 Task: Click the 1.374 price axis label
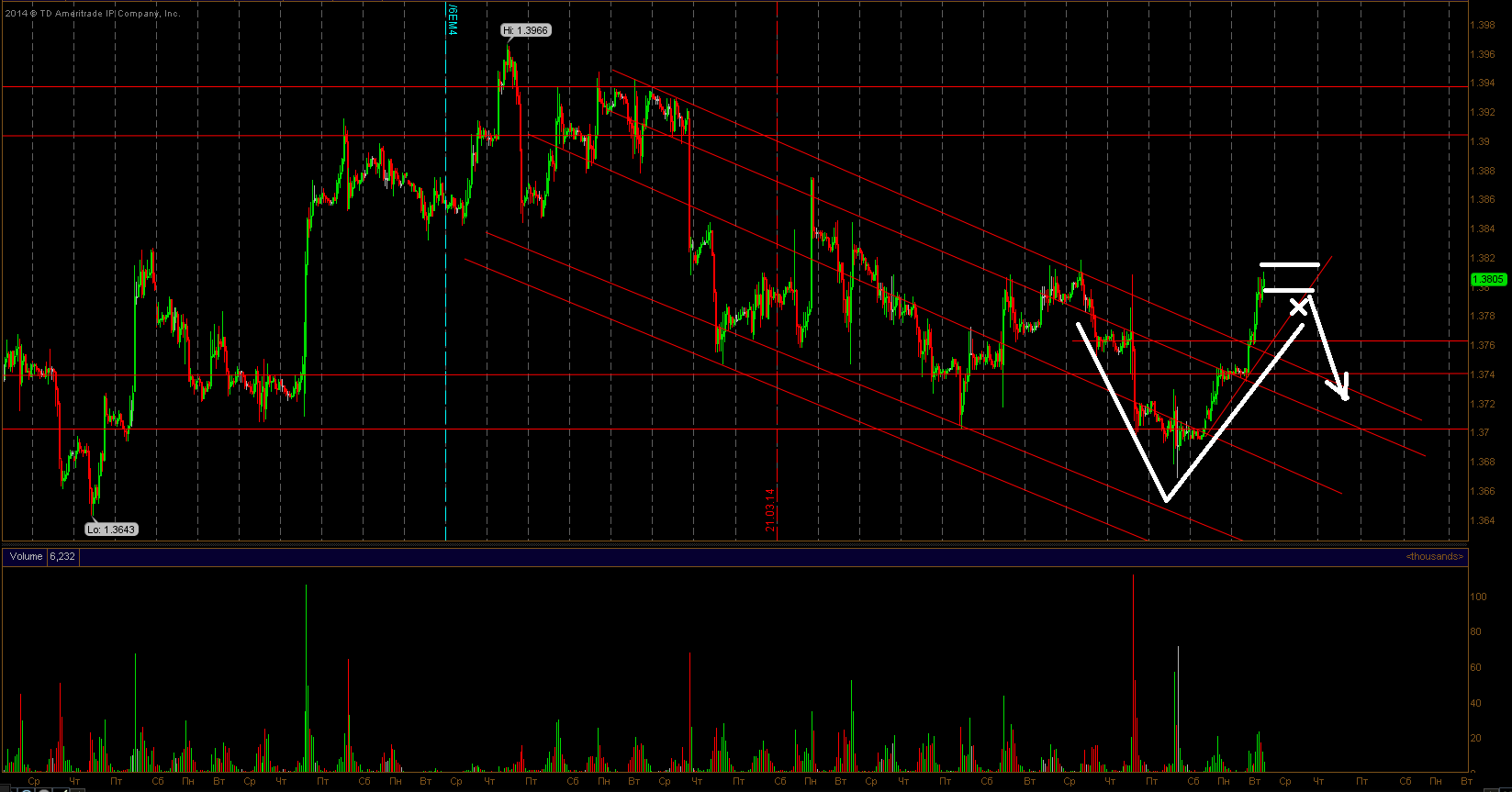point(1484,374)
